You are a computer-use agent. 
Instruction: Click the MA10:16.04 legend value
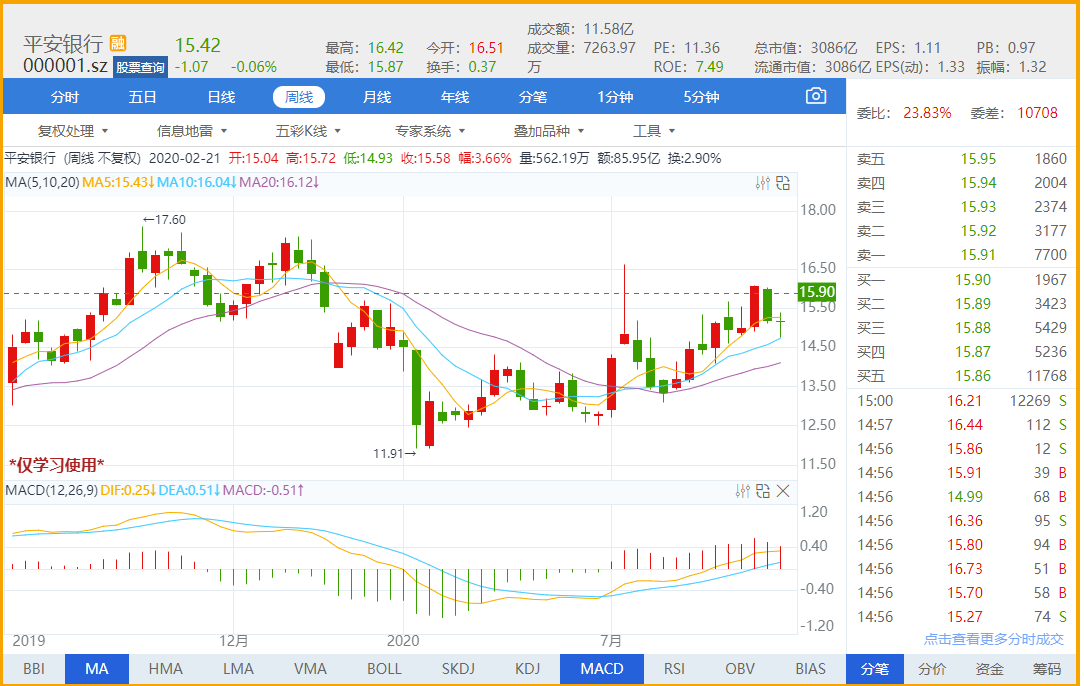coord(197,183)
